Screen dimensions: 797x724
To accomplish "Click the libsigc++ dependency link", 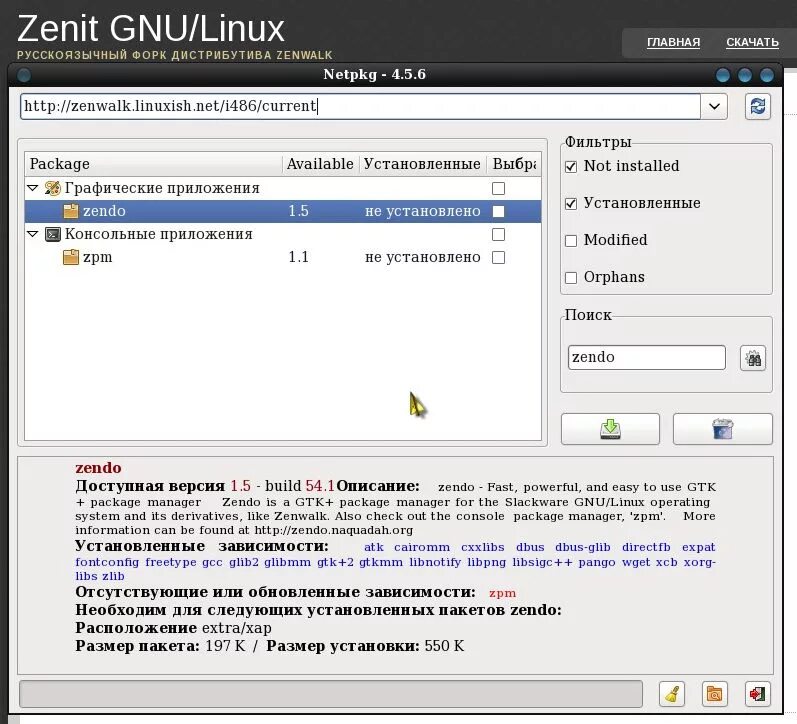I will click(542, 562).
